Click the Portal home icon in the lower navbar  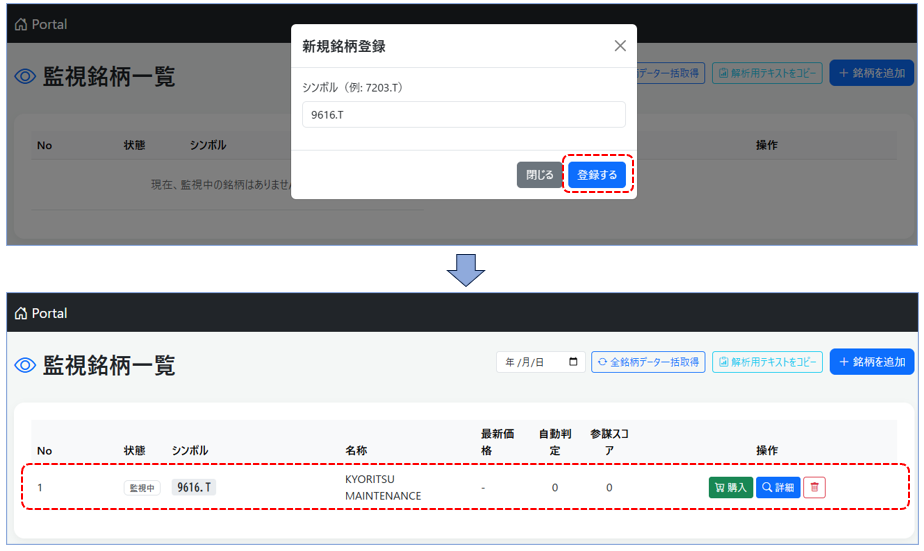21,314
